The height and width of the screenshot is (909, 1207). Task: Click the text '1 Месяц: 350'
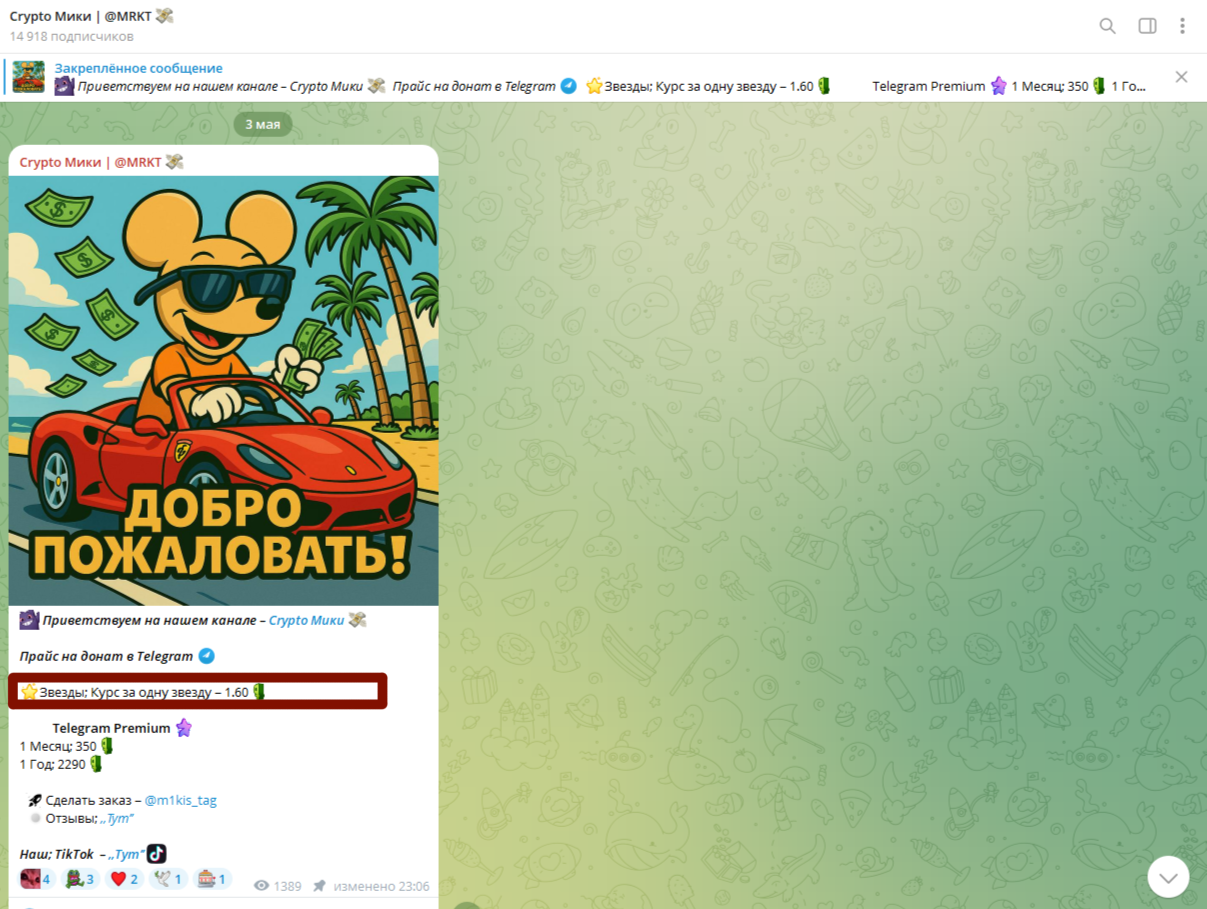58,746
